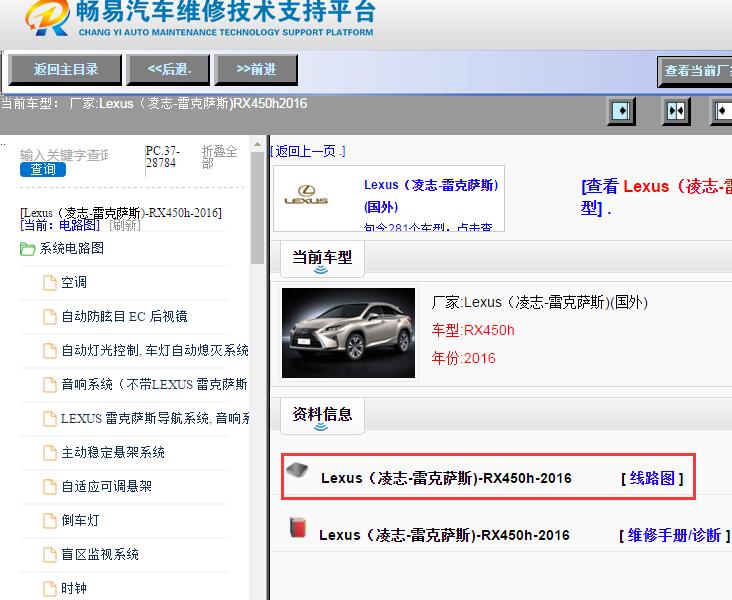732x600 pixels.
Task: Click the red book icon for 维修手册 row
Action: 298,528
